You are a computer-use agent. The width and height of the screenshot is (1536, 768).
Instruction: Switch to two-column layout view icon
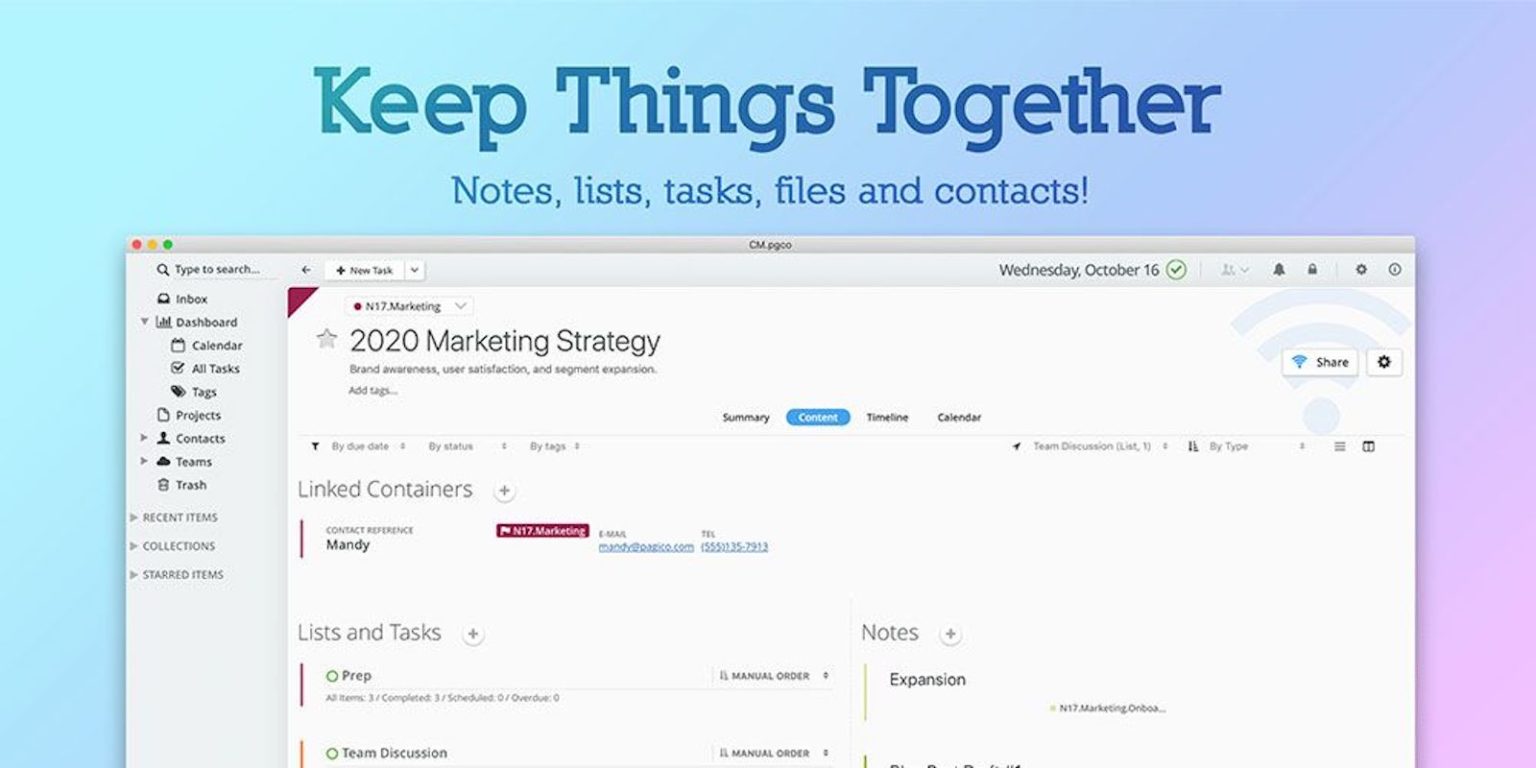(1368, 446)
